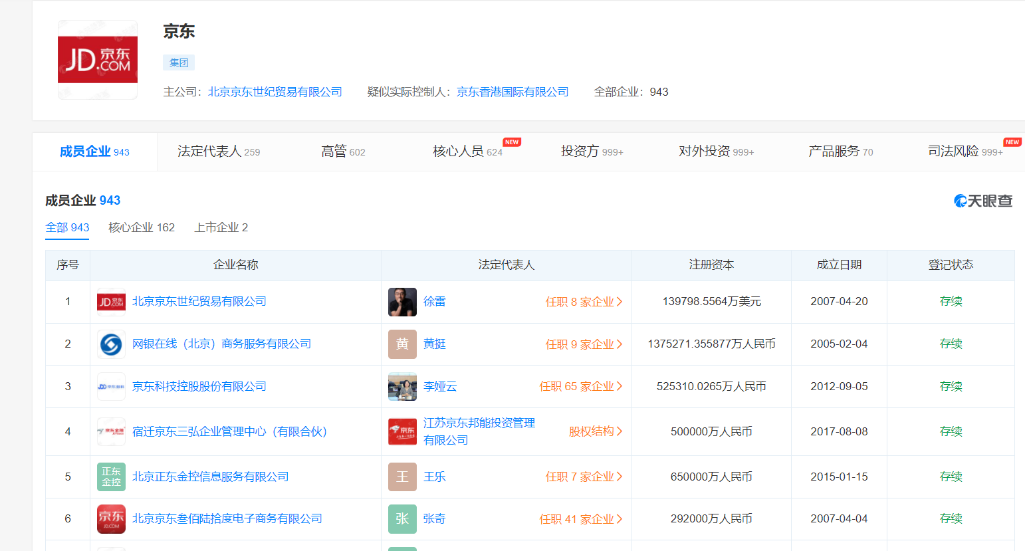Open legal representative 王乐 profile
The width and height of the screenshot is (1025, 551).
[434, 476]
